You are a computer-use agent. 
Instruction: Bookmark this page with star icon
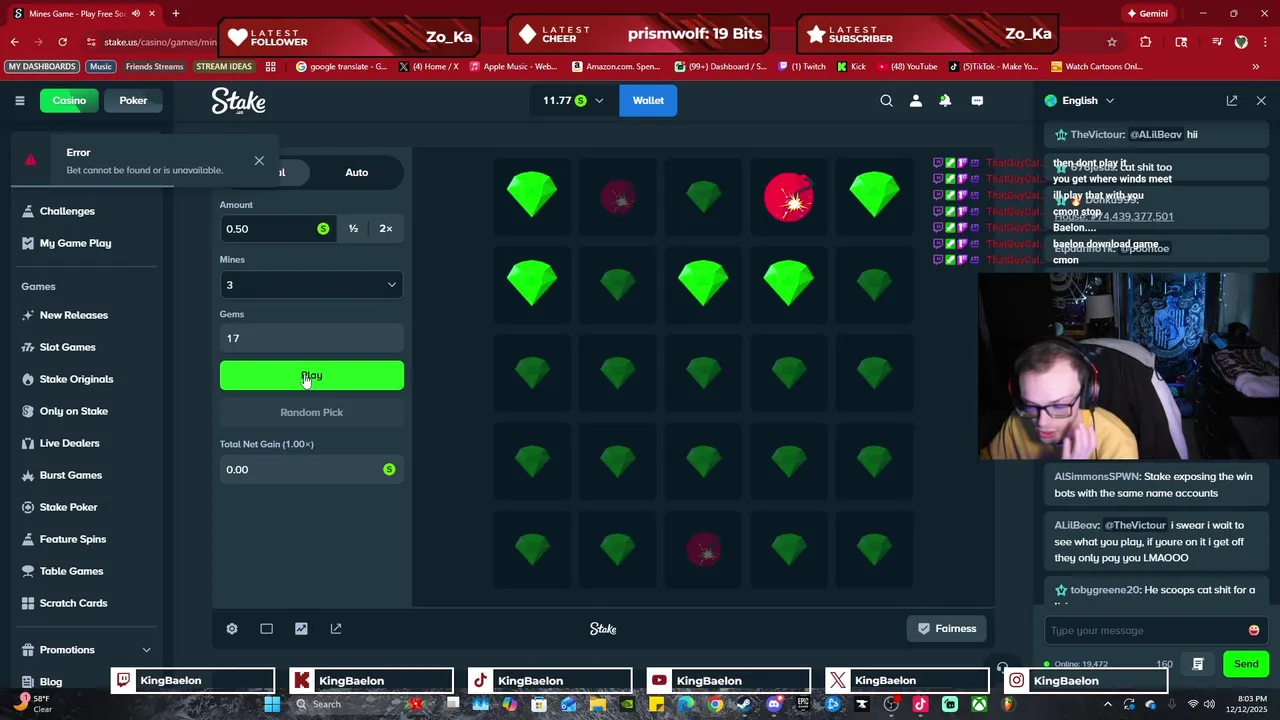point(1111,42)
